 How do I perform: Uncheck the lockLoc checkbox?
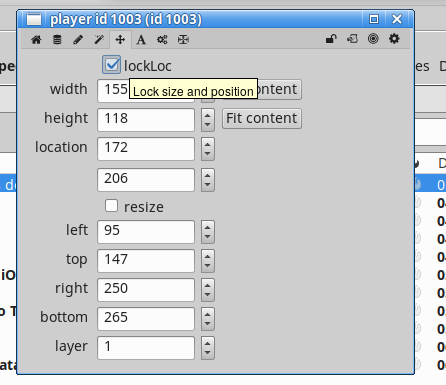[111, 65]
